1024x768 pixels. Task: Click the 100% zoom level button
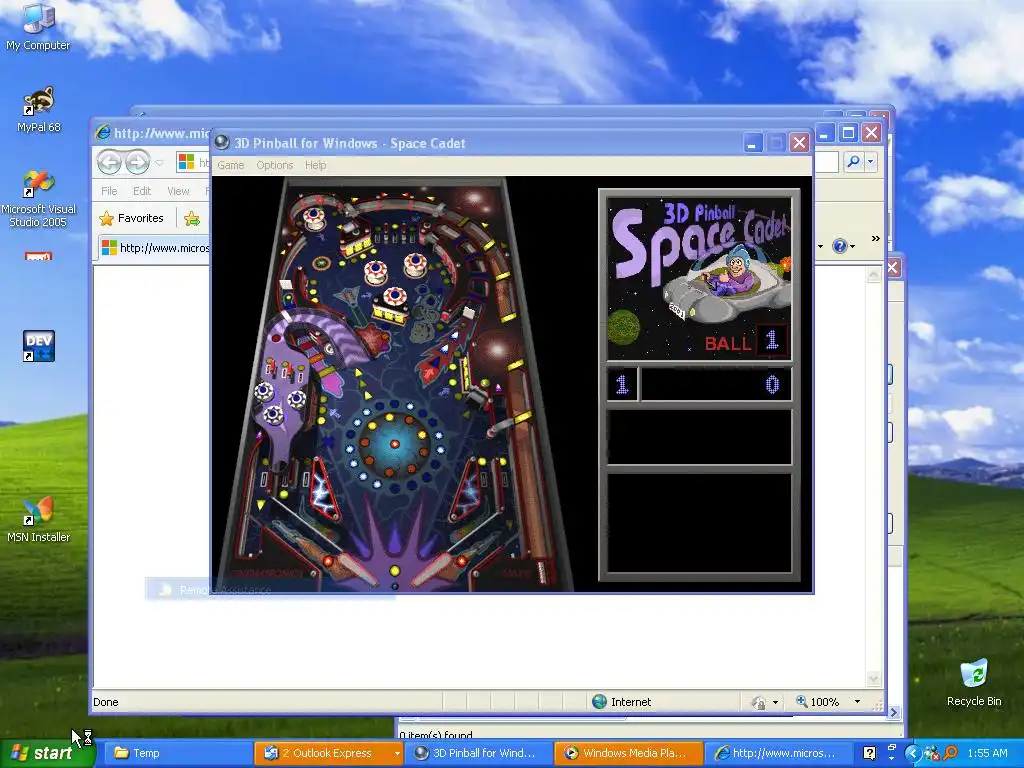(818, 701)
